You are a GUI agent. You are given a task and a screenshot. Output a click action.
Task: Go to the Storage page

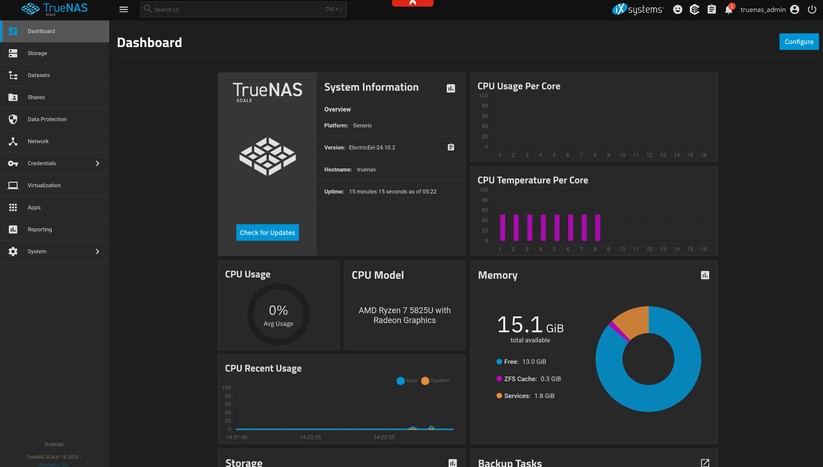[37, 53]
